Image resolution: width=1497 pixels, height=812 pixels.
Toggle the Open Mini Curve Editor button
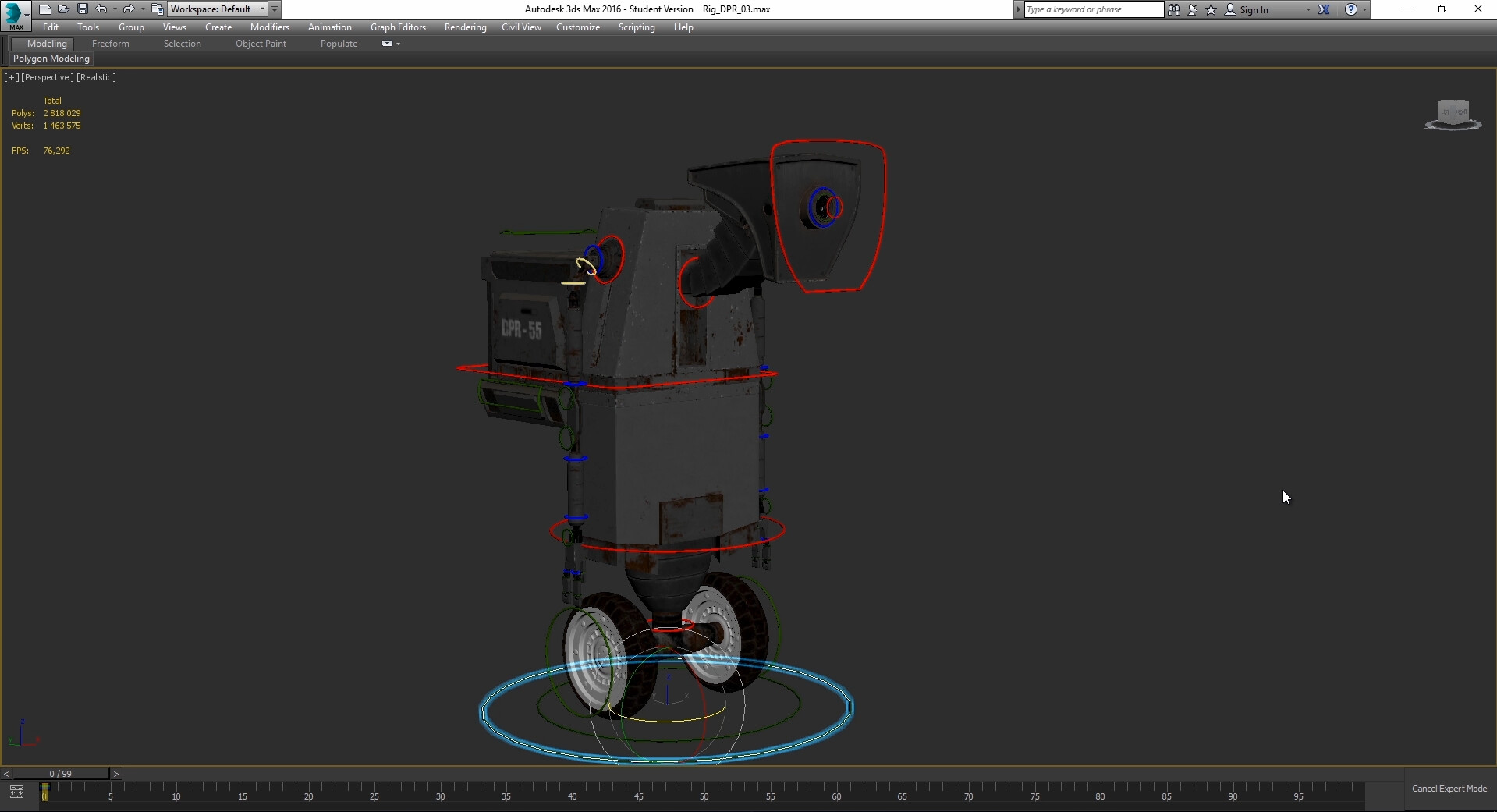16,792
